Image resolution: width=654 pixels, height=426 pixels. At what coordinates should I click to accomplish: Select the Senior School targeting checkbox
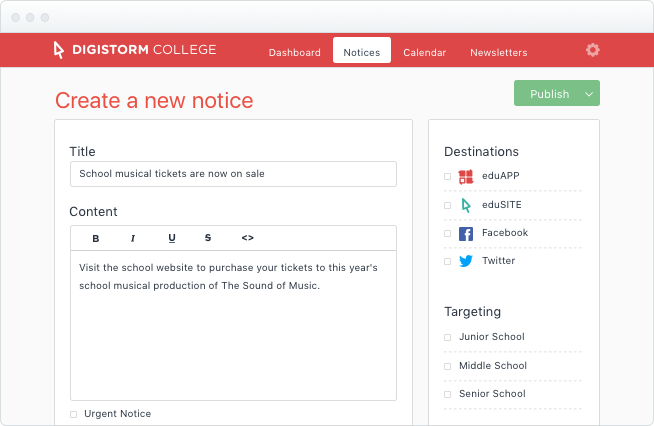(x=448, y=394)
